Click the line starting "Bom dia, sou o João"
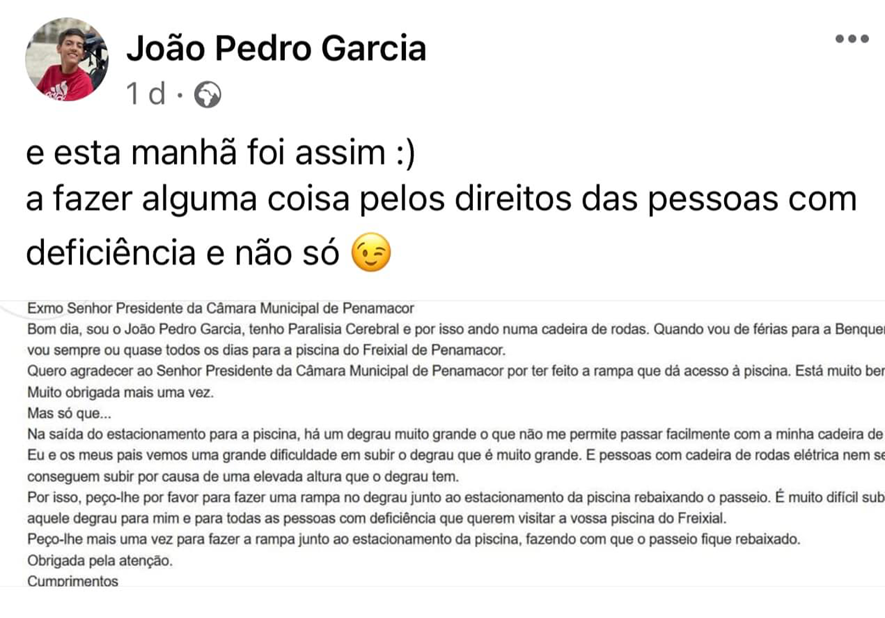This screenshot has width=885, height=618. pos(450,329)
